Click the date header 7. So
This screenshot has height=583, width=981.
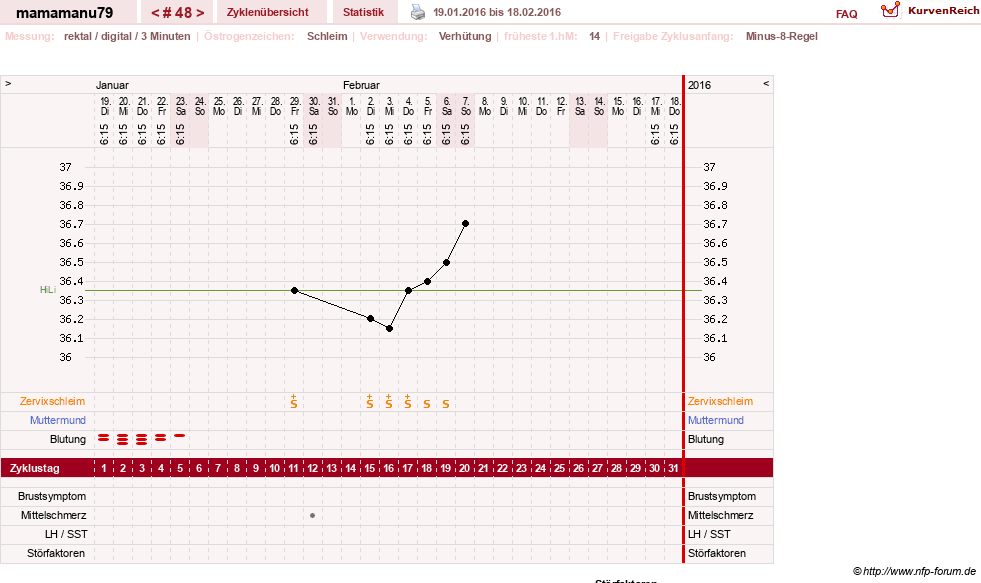(x=465, y=106)
